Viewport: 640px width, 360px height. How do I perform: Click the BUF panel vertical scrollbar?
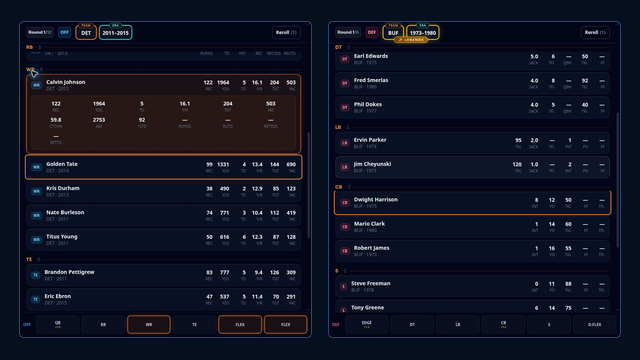[617, 180]
